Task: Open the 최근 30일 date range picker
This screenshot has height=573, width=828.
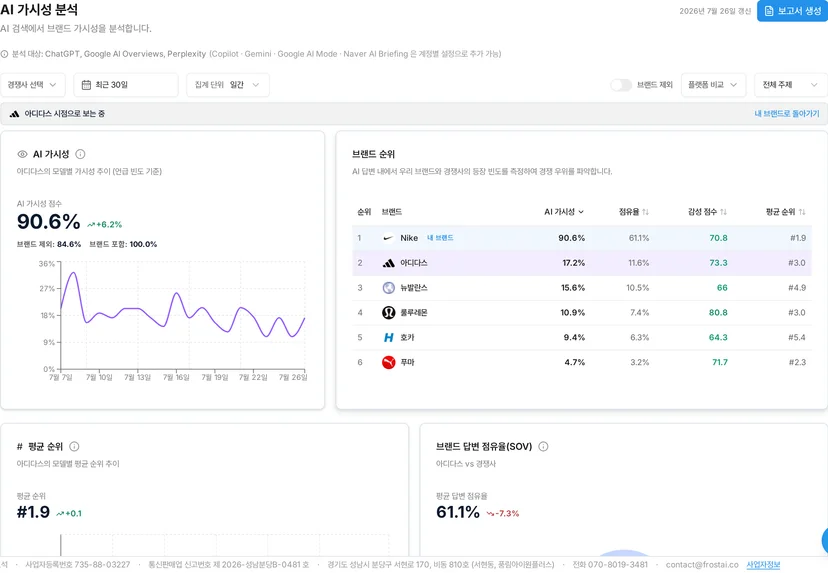Action: [126, 85]
